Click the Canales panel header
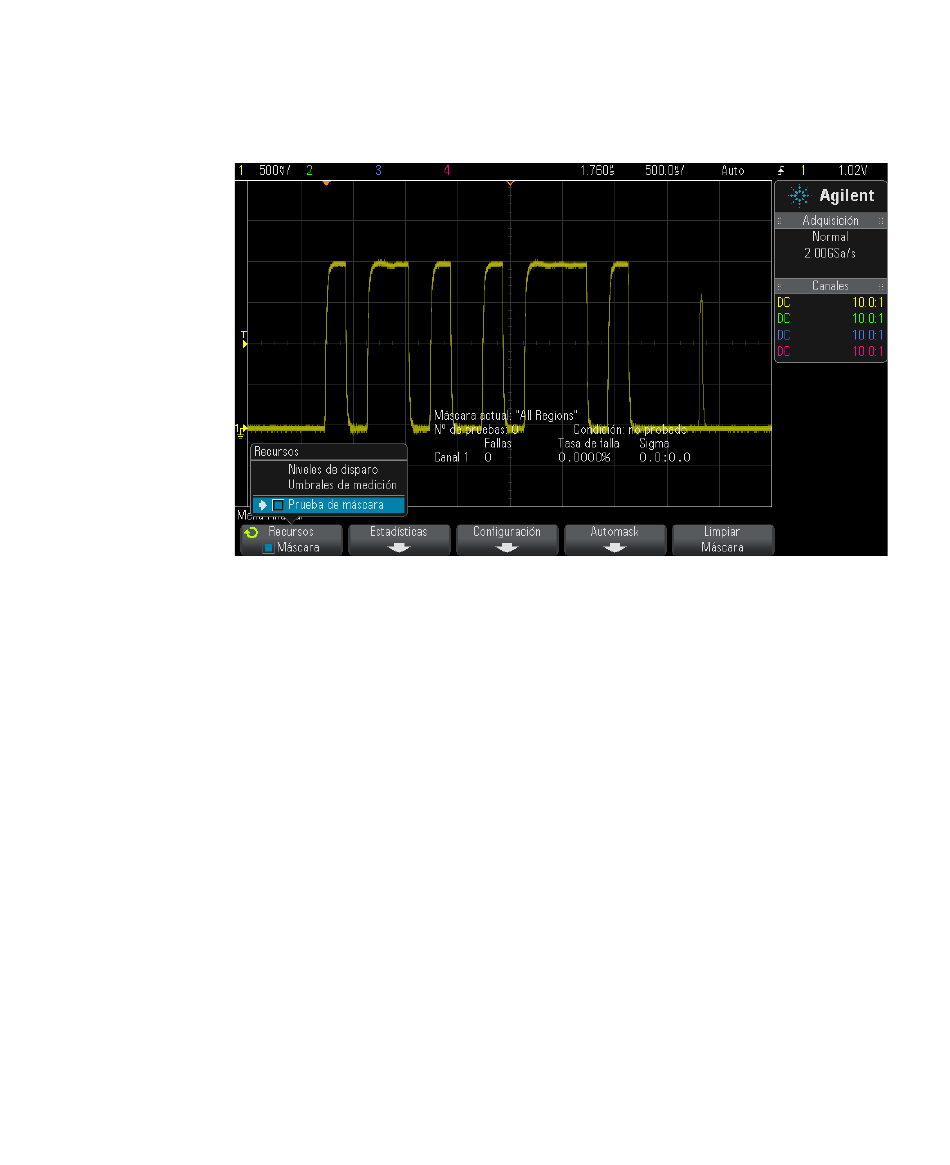 click(830, 286)
